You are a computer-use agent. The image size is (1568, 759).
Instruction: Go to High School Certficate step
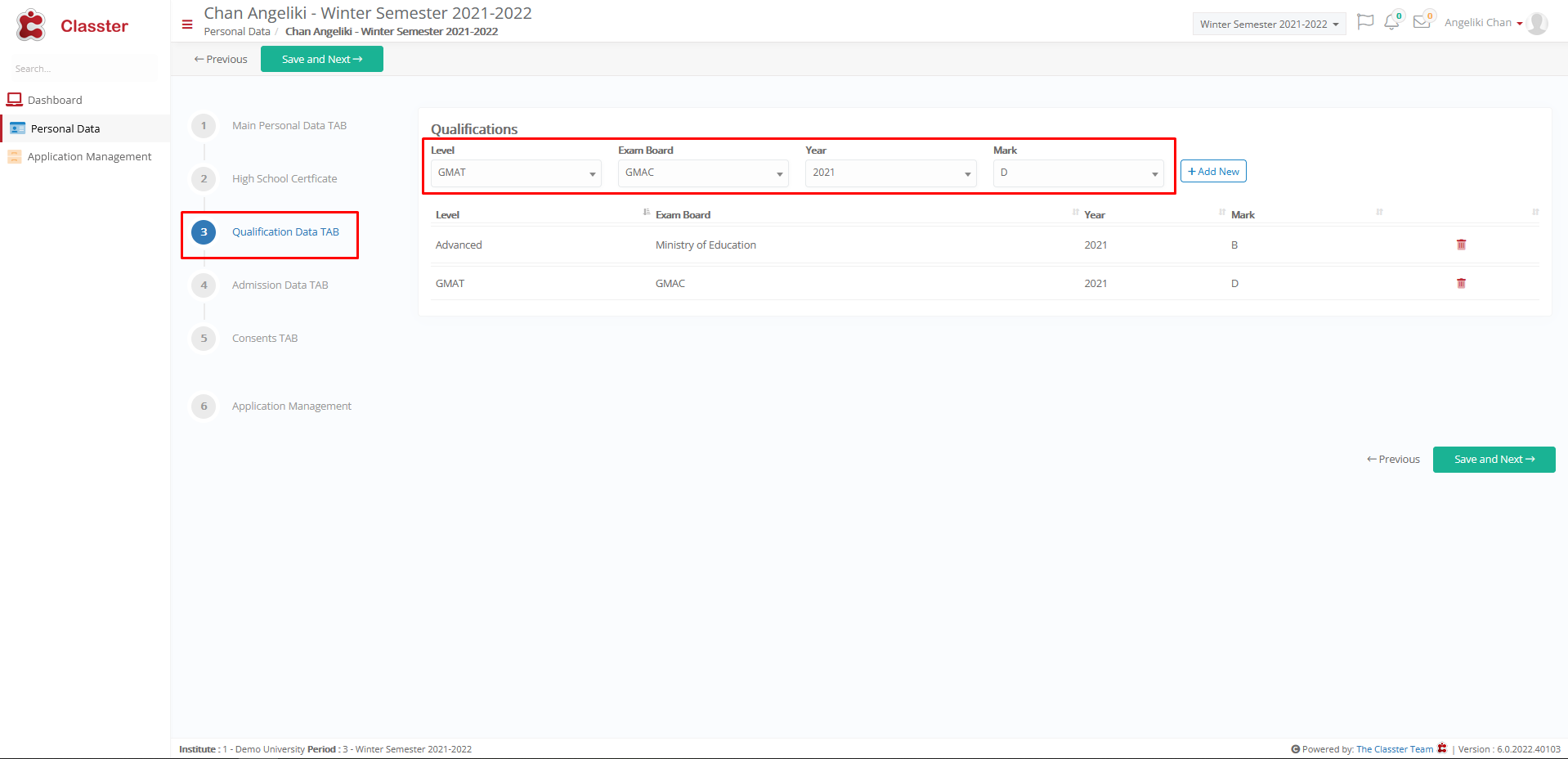(284, 178)
